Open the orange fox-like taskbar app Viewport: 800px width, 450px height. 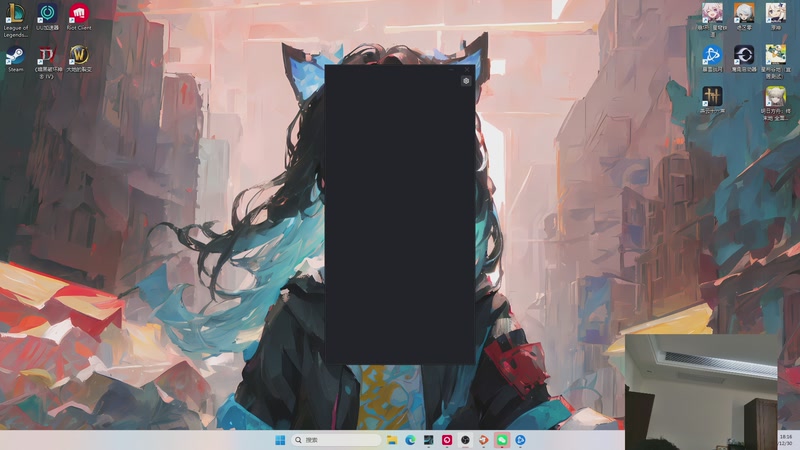pyautogui.click(x=484, y=440)
